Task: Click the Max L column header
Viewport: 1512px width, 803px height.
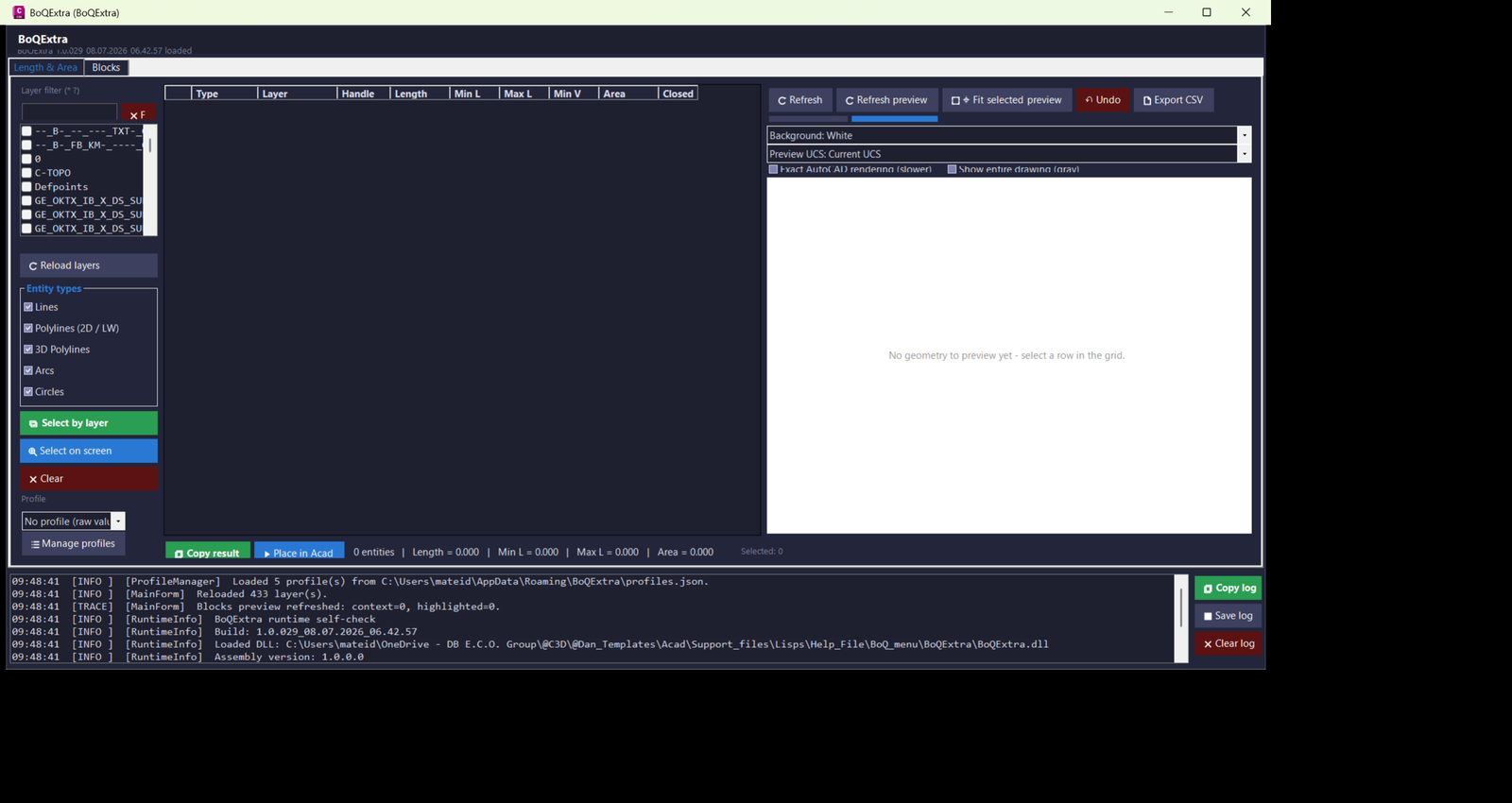Action: [525, 94]
